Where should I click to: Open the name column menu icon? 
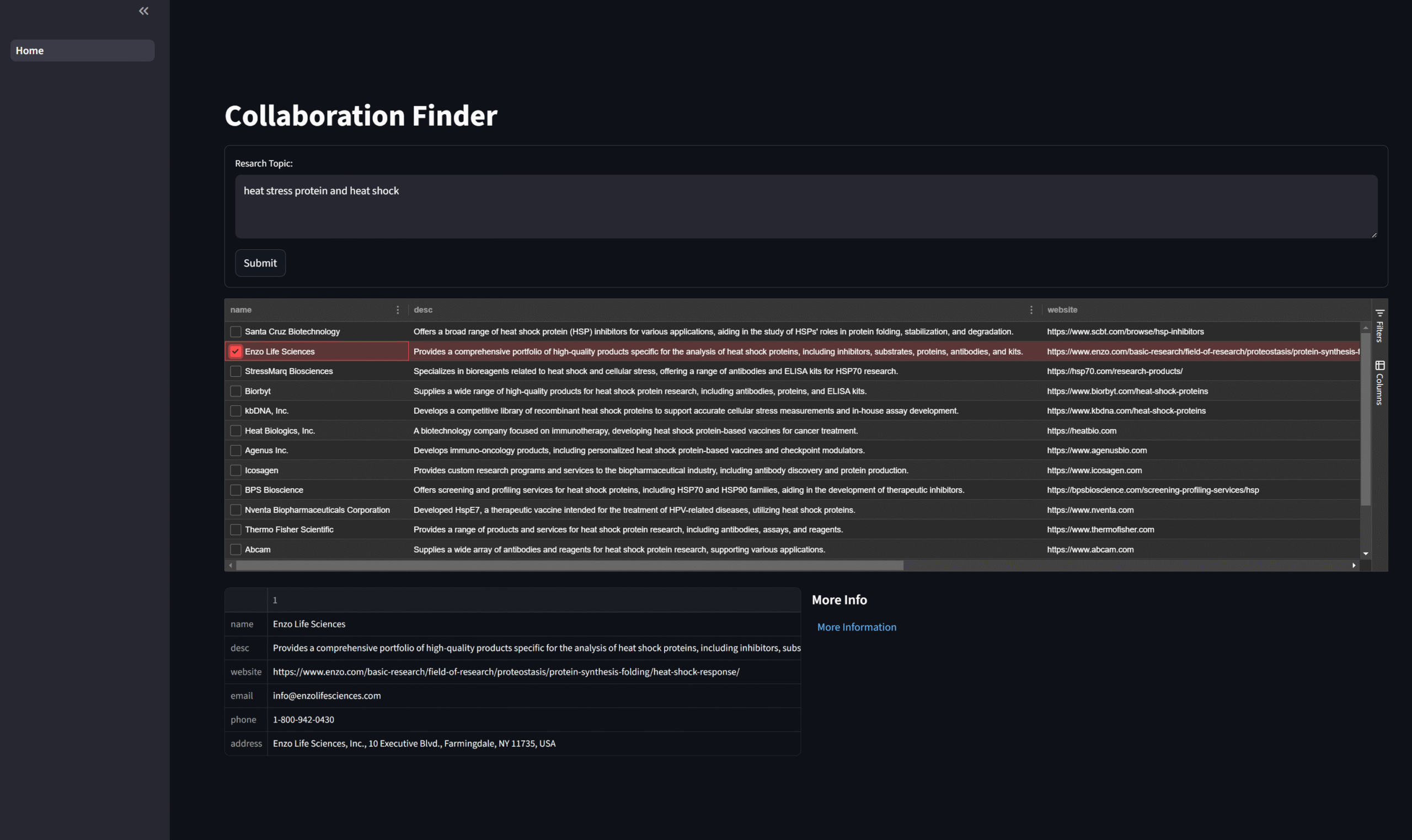click(398, 309)
